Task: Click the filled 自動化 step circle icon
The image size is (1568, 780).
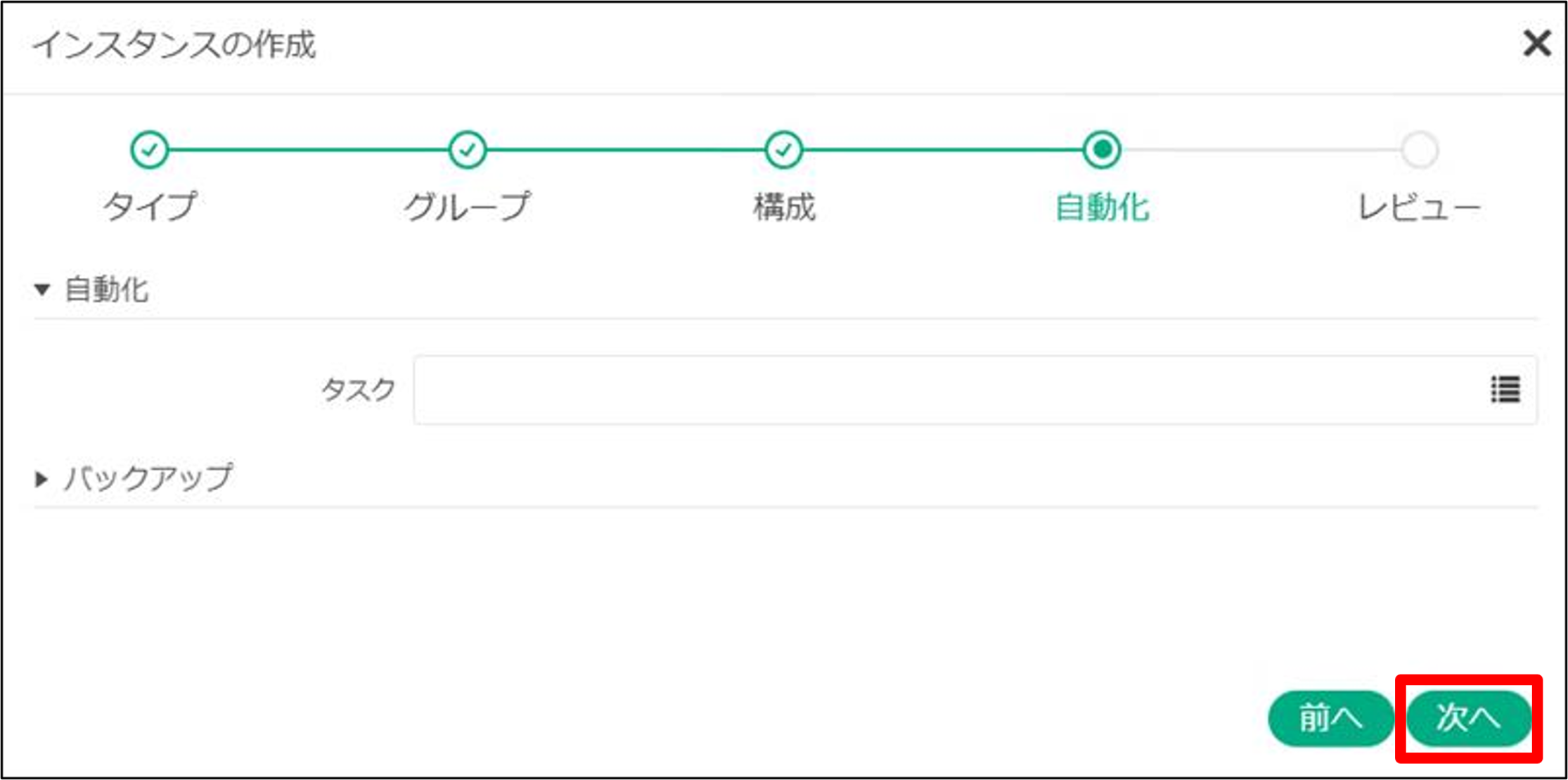Action: pos(1102,150)
